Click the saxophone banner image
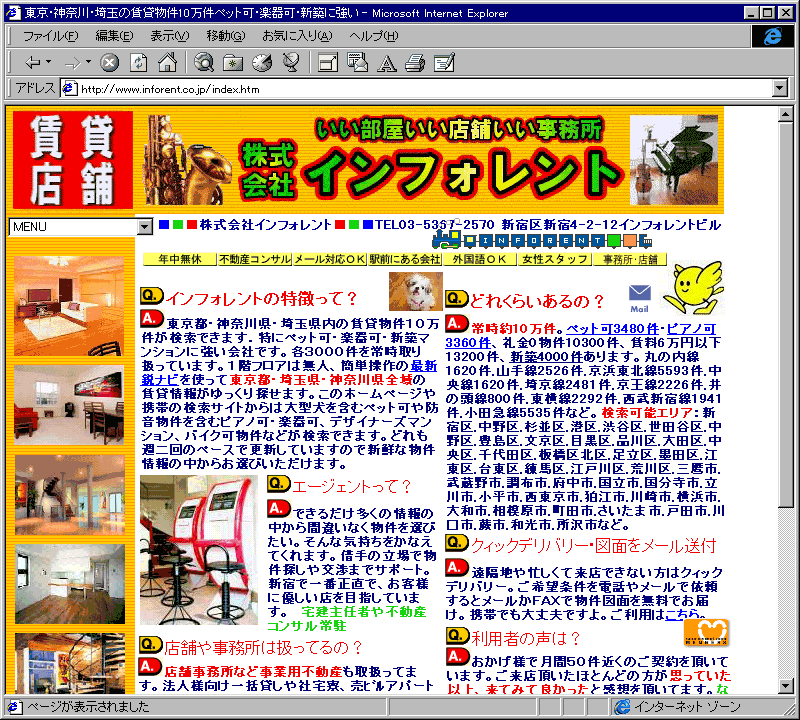This screenshot has height=720, width=800. click(187, 161)
